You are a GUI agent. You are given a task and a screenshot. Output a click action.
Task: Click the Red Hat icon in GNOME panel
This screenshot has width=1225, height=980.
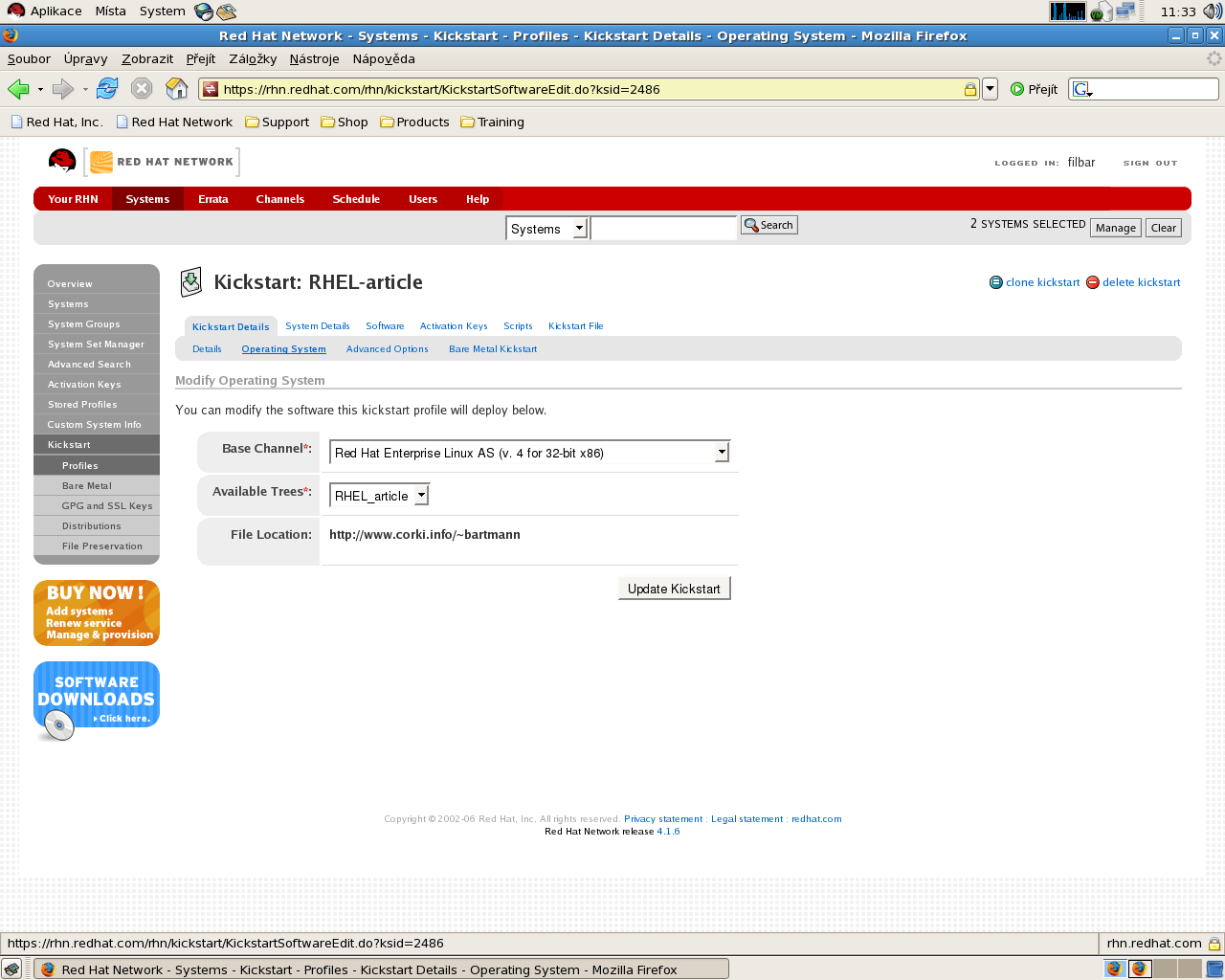click(15, 11)
